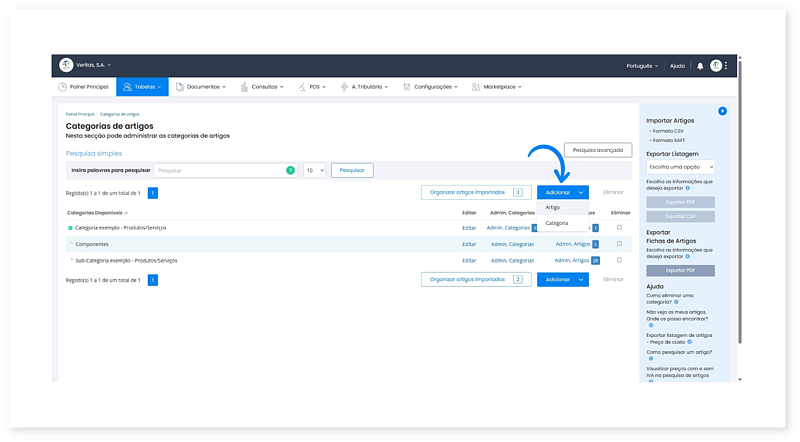The width and height of the screenshot is (800, 442).
Task: Collapse the right sidebar with blue arrow icon
Action: 722,111
